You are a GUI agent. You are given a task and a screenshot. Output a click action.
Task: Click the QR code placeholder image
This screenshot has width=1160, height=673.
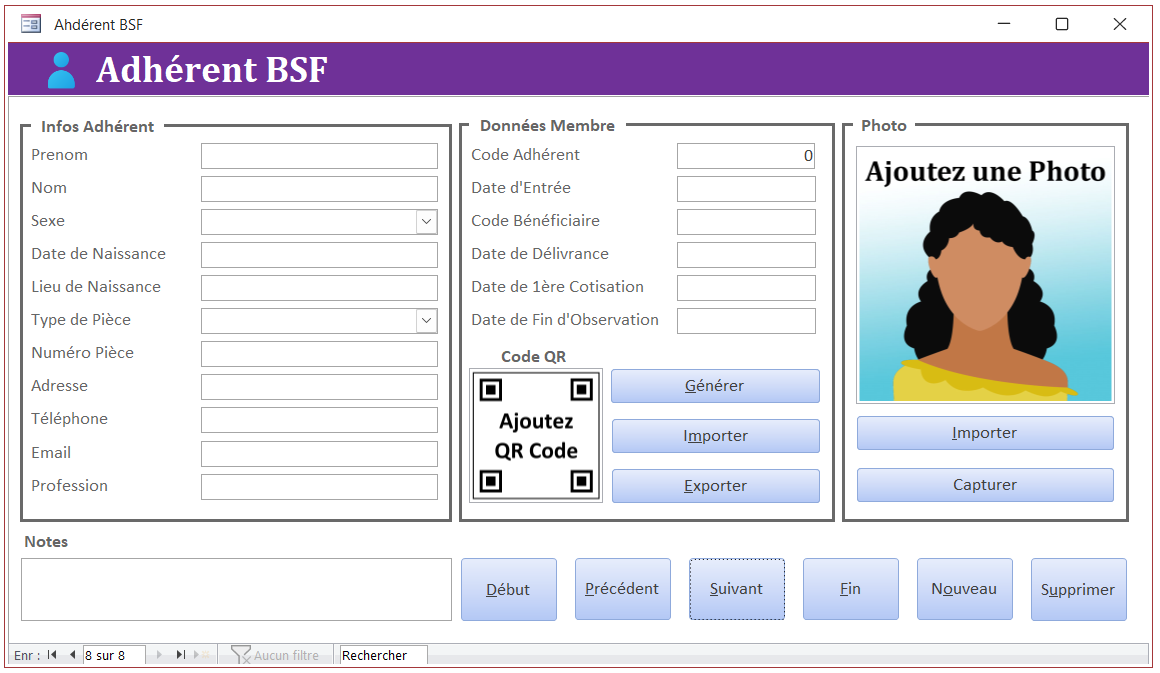tap(536, 436)
